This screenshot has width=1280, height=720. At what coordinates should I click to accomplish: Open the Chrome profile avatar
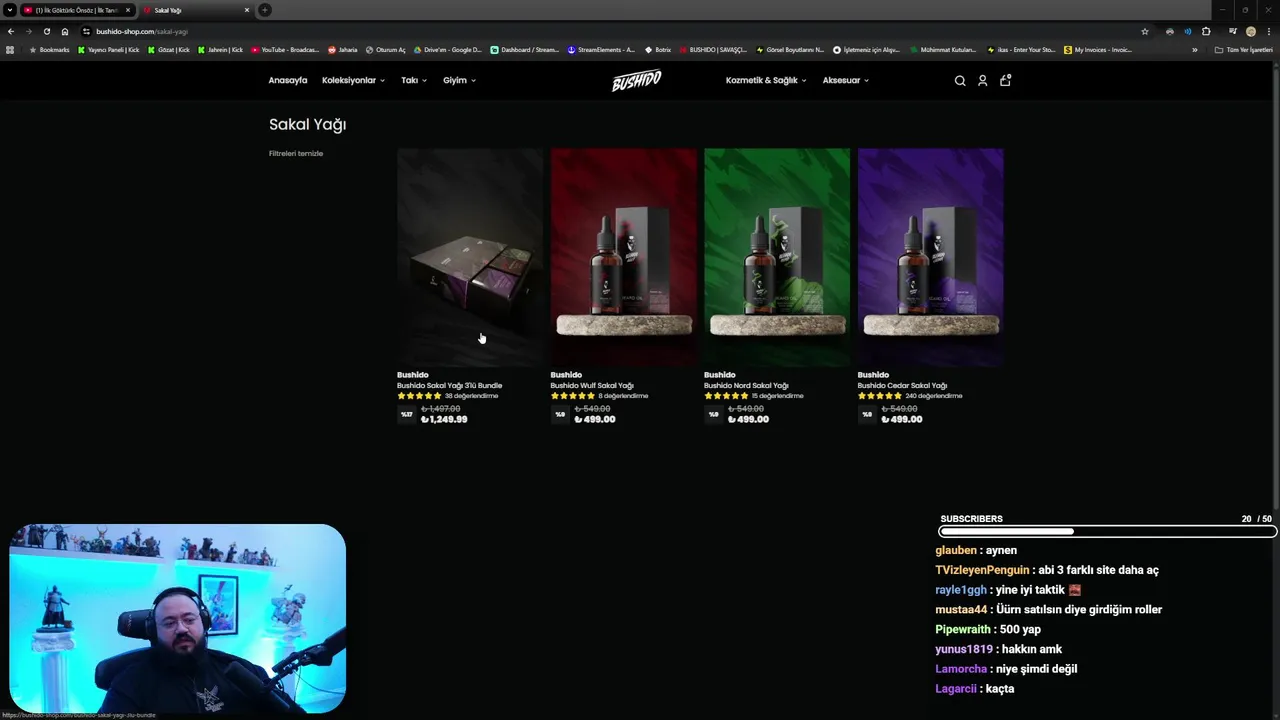[1250, 31]
